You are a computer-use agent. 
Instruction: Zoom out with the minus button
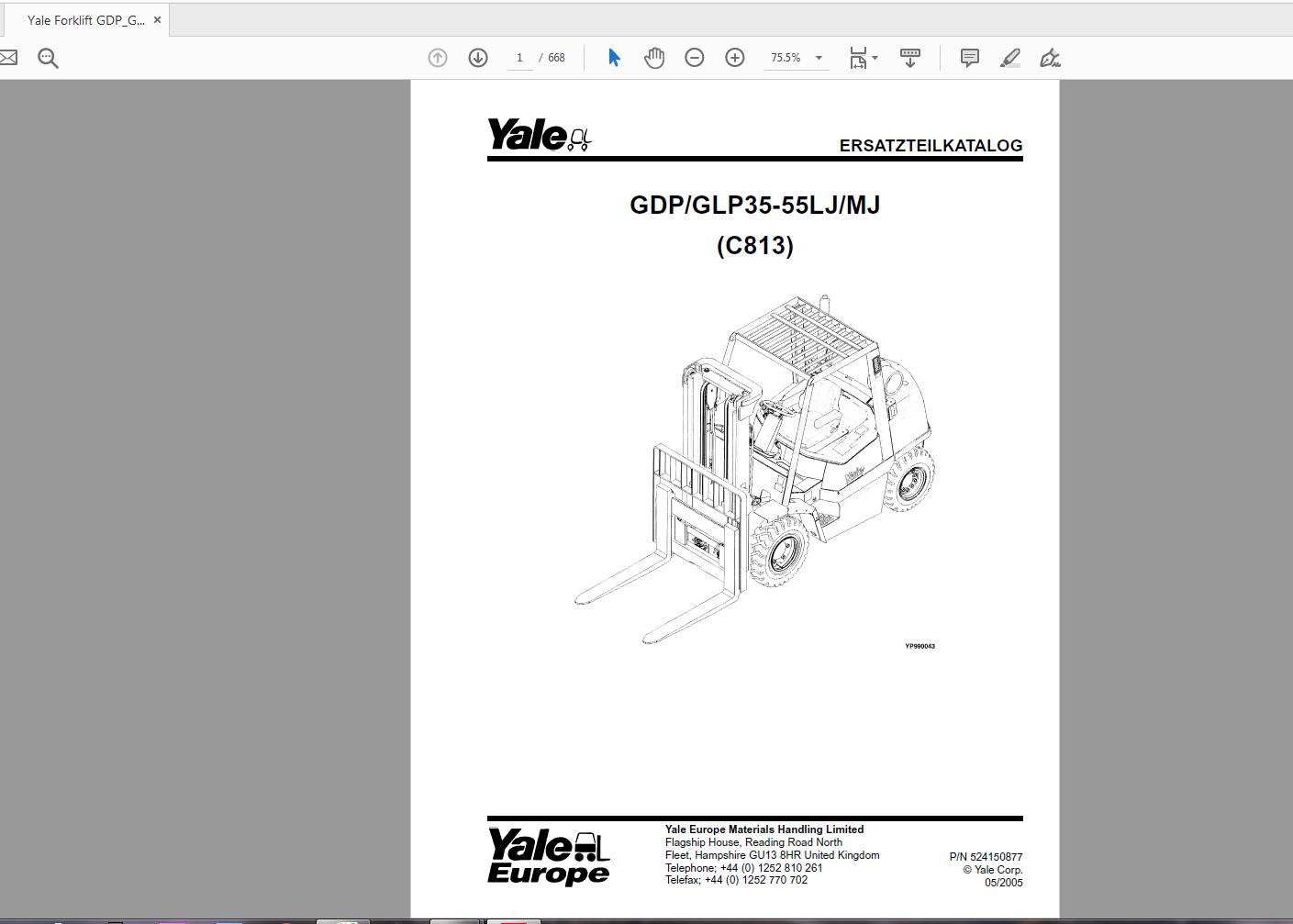pos(695,58)
